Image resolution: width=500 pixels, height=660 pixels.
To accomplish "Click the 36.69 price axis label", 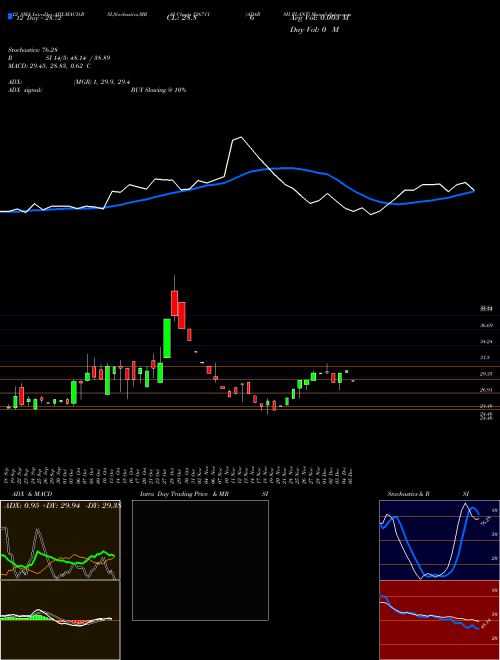I will (x=487, y=325).
